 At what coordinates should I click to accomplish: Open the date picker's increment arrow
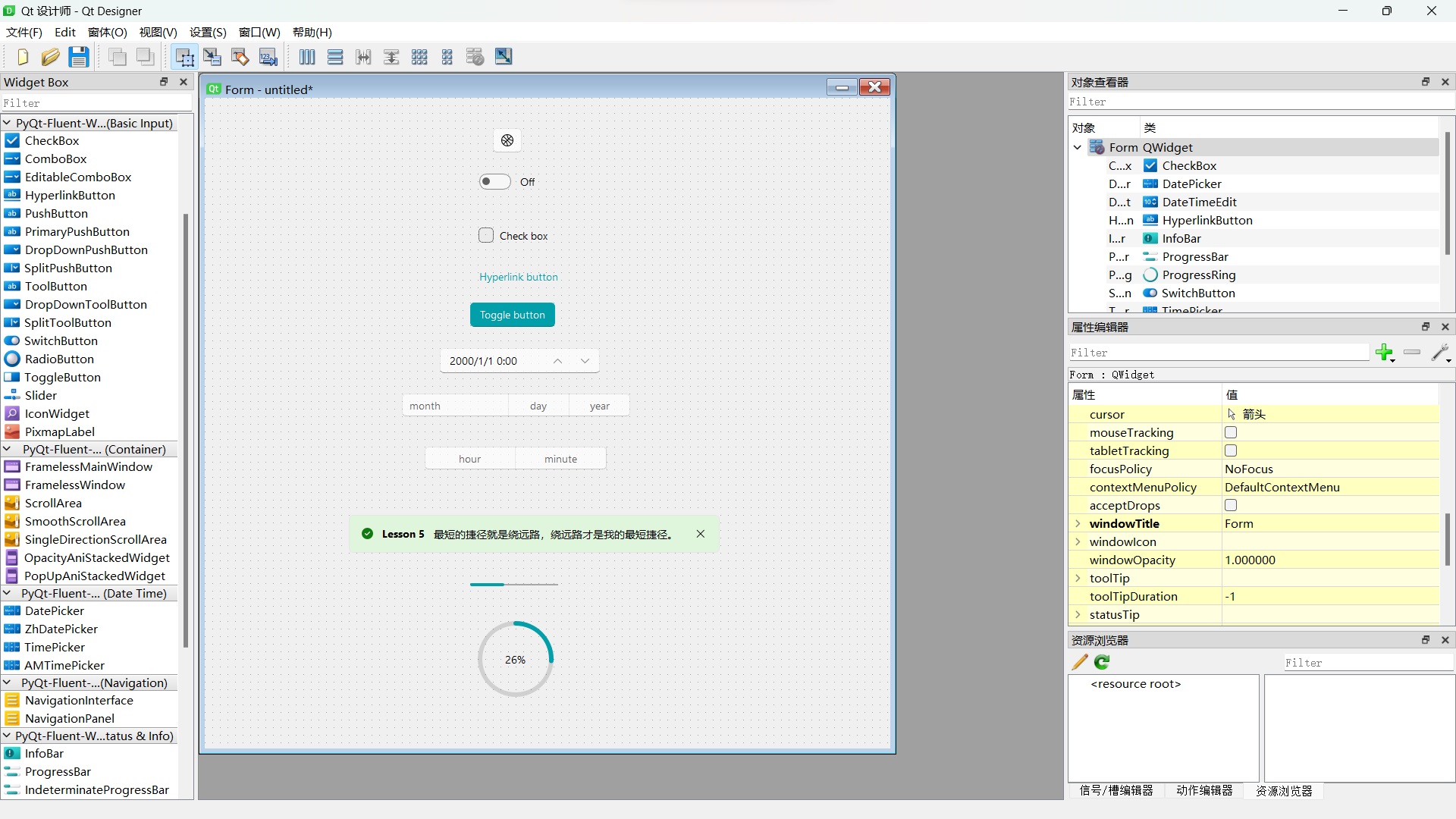pos(559,361)
